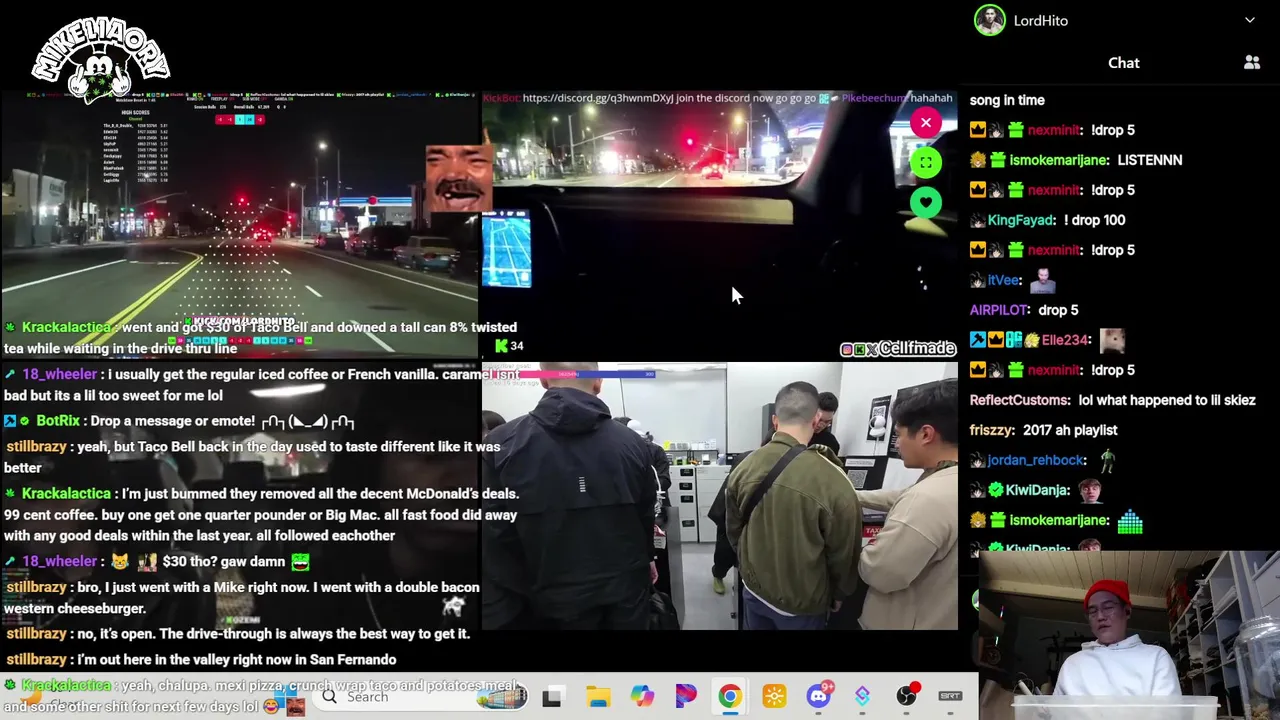Open the orange sun app on the taskbar

coord(774,697)
